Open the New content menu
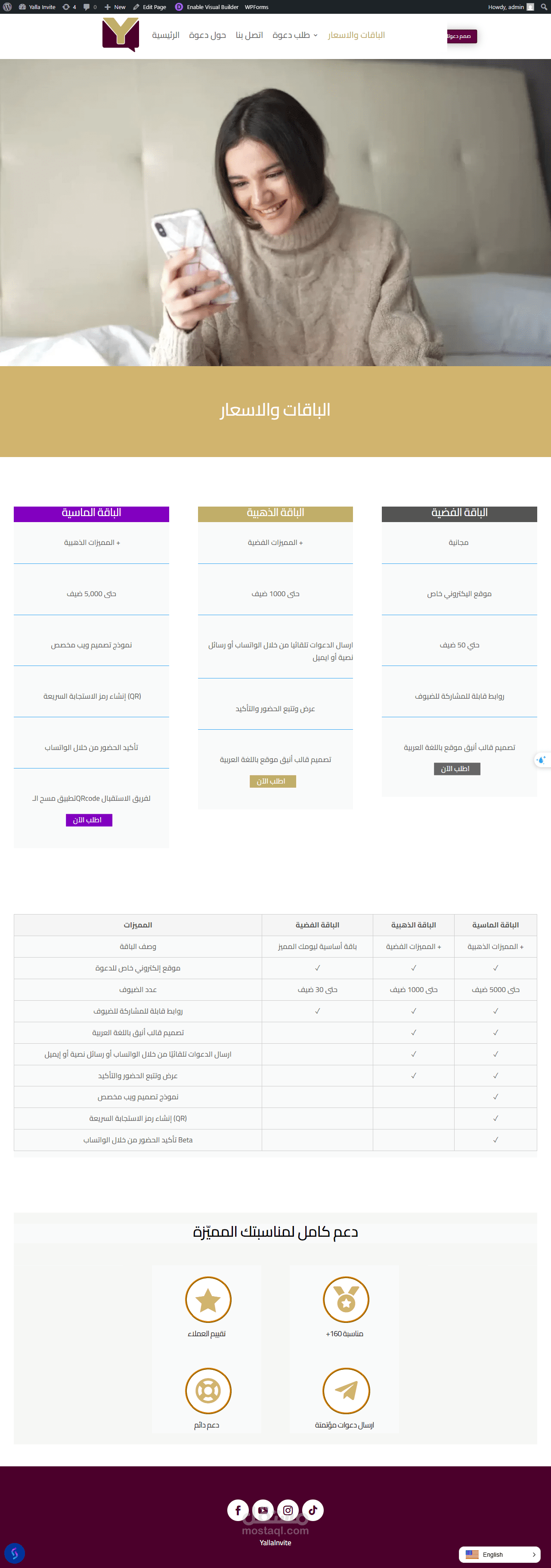This screenshot has height=1568, width=551. (x=115, y=7)
